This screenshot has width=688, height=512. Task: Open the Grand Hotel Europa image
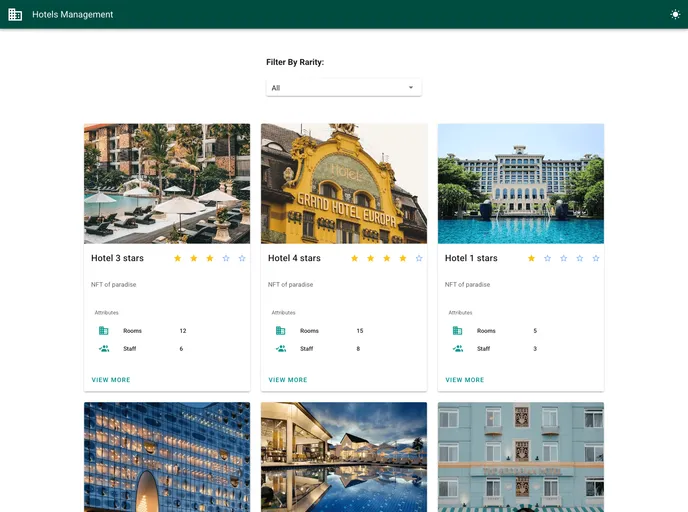344,183
